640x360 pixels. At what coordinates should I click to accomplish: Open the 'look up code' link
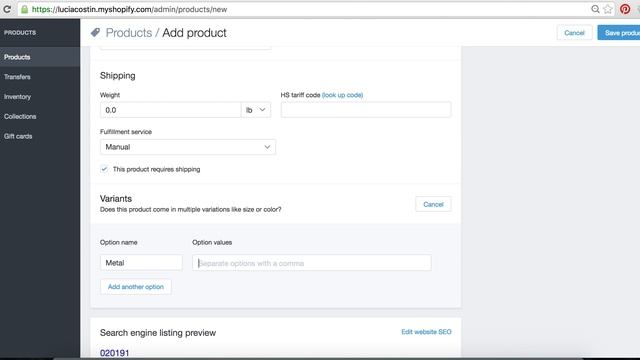point(342,95)
